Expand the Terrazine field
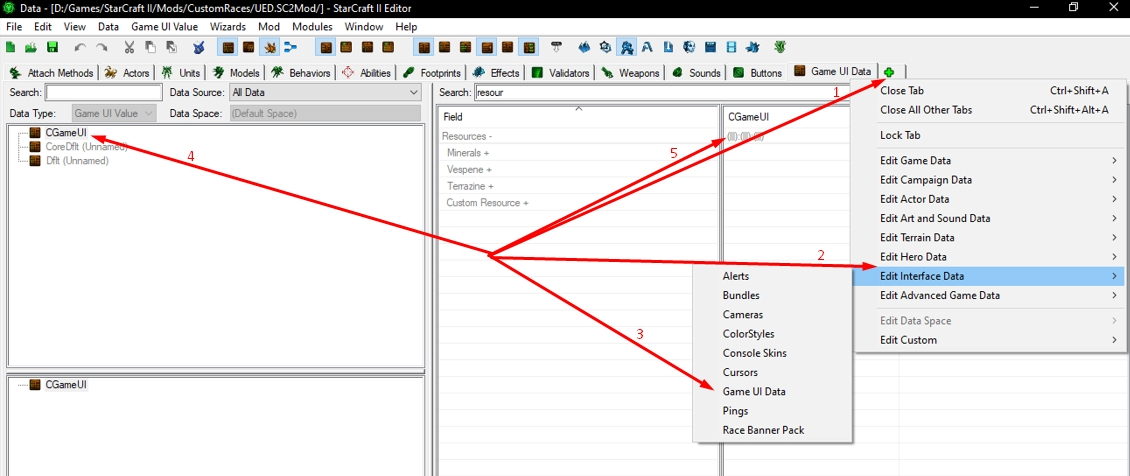The height and width of the screenshot is (476, 1130). [x=469, y=186]
